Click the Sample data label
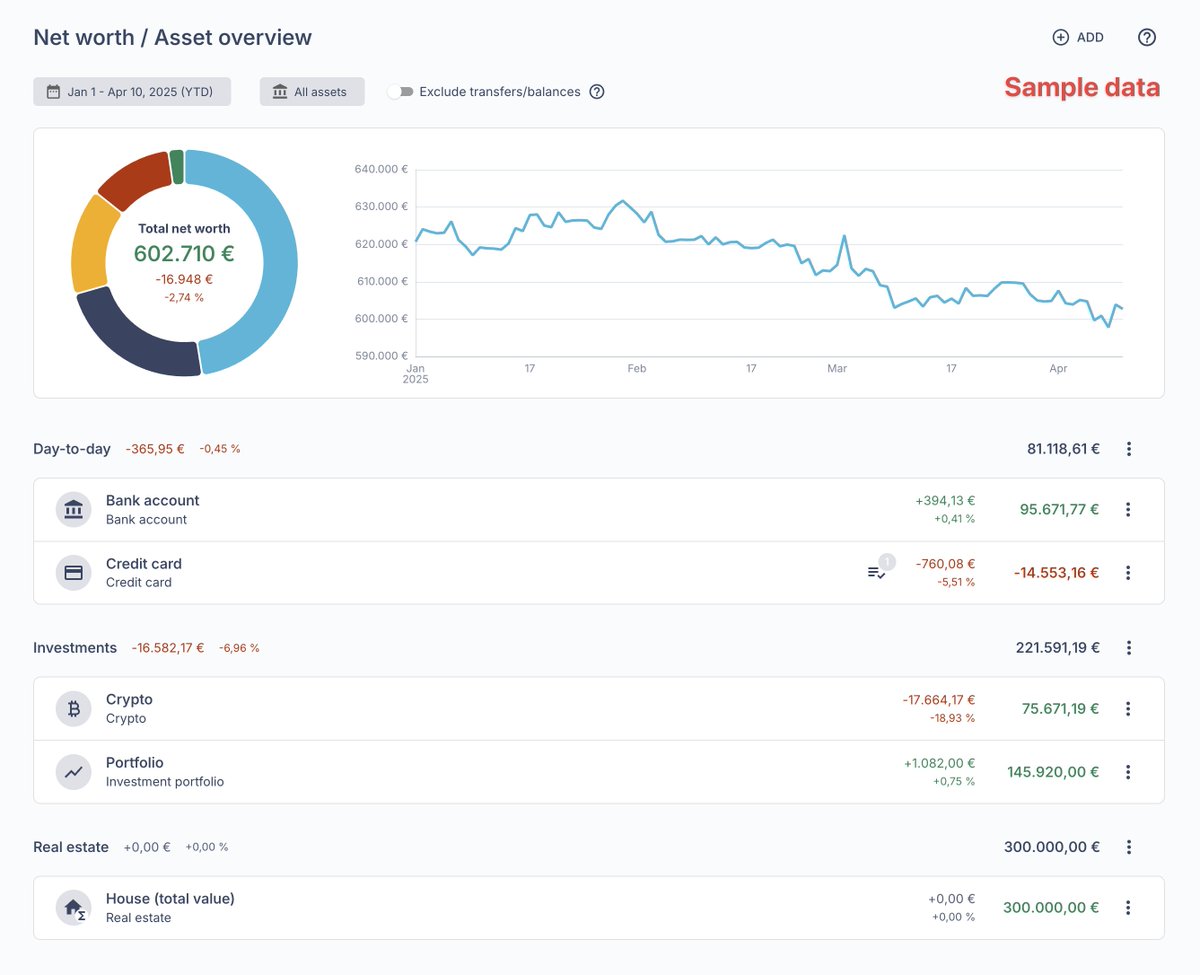This screenshot has width=1200, height=975. coord(1081,88)
